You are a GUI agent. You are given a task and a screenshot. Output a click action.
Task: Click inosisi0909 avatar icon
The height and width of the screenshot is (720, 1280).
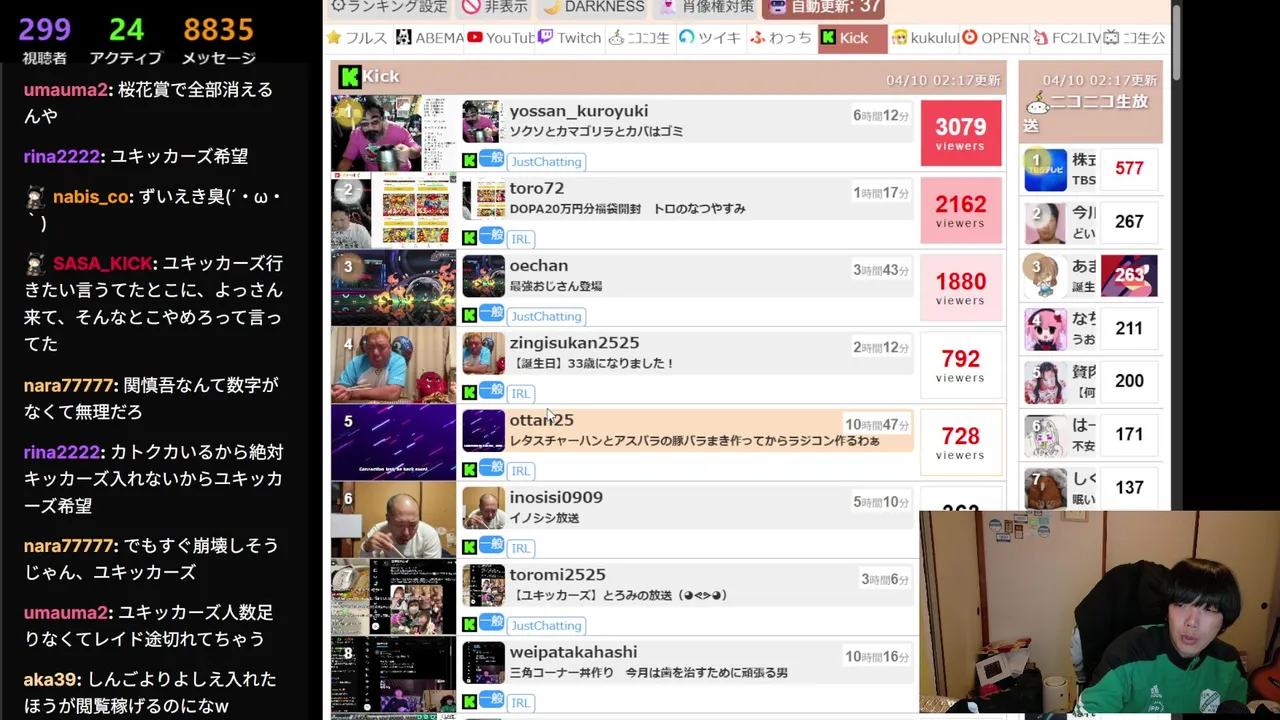pos(483,508)
